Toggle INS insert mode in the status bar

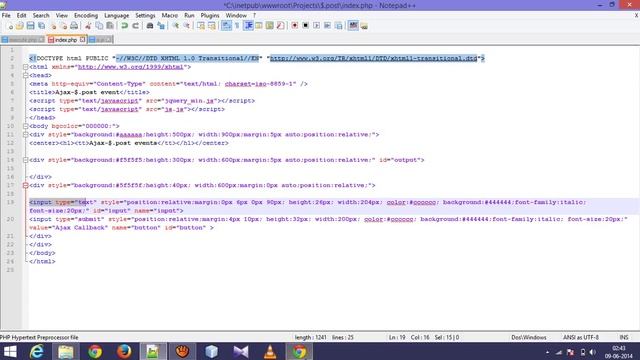tap(624, 338)
